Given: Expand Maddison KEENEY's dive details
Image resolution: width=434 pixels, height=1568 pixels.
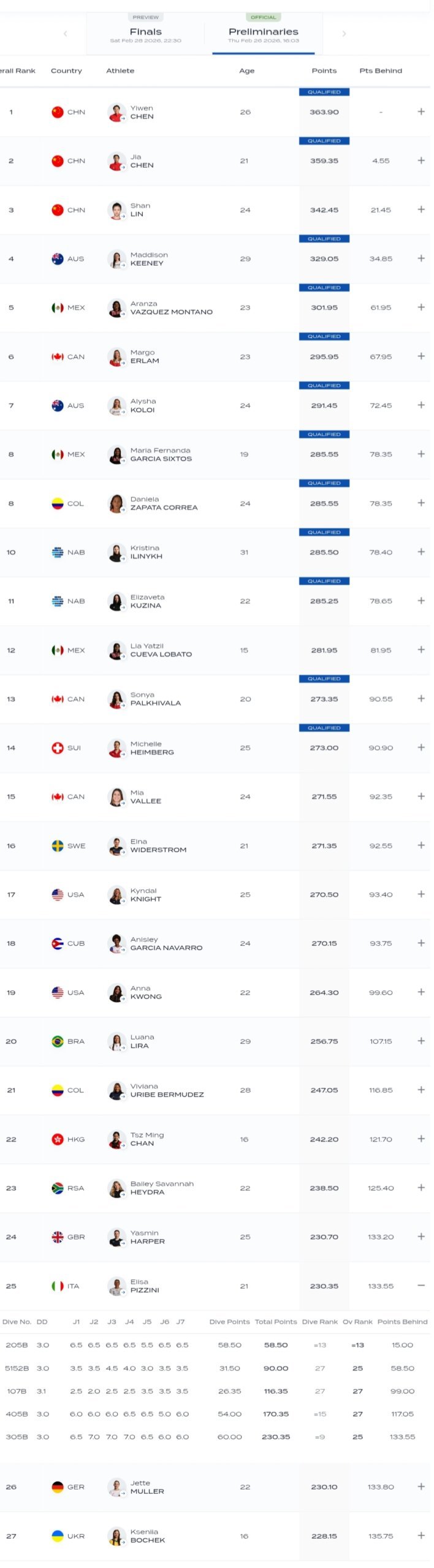Looking at the screenshot, I should (x=421, y=258).
